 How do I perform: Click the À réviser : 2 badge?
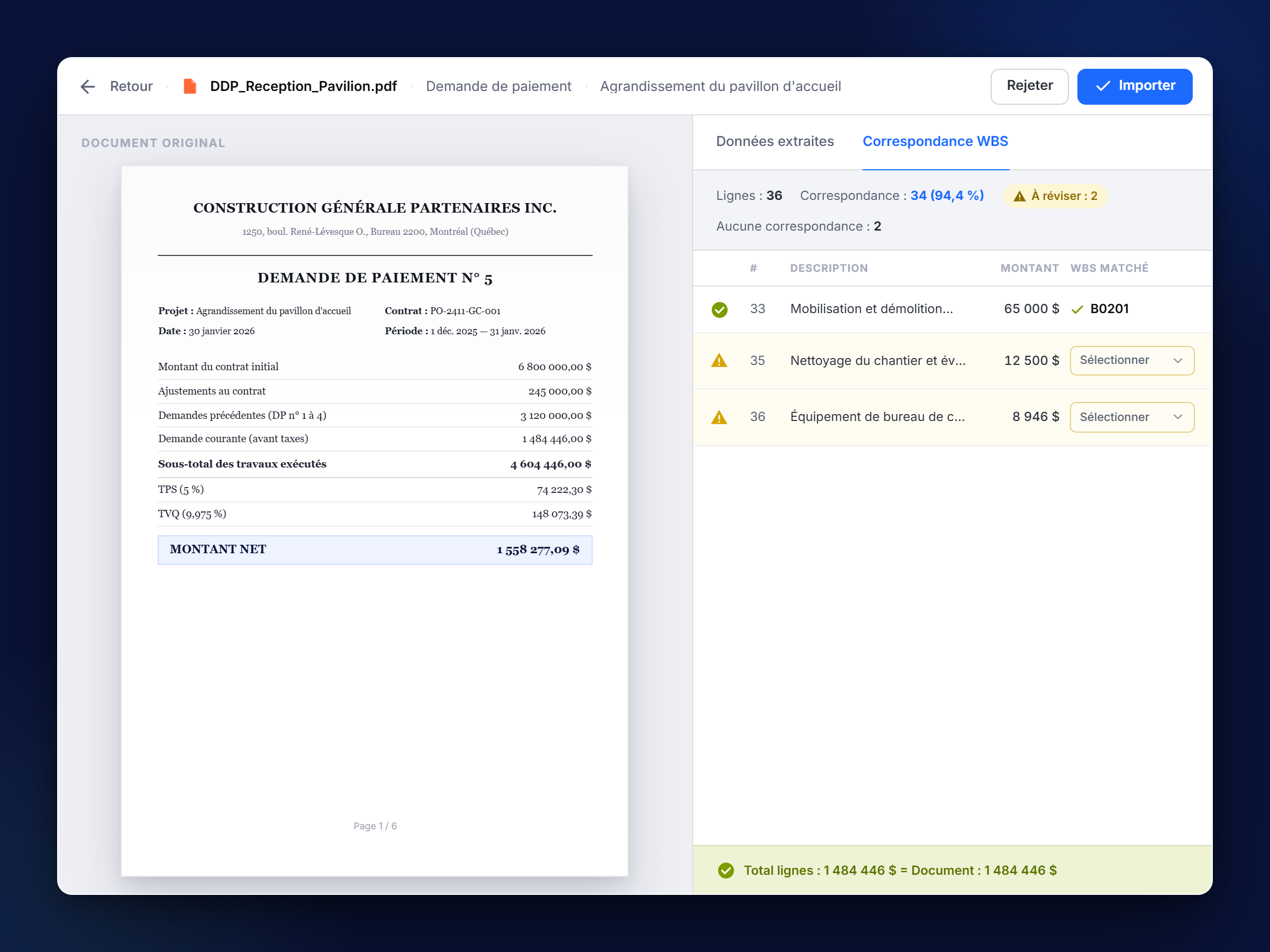[x=1055, y=196]
